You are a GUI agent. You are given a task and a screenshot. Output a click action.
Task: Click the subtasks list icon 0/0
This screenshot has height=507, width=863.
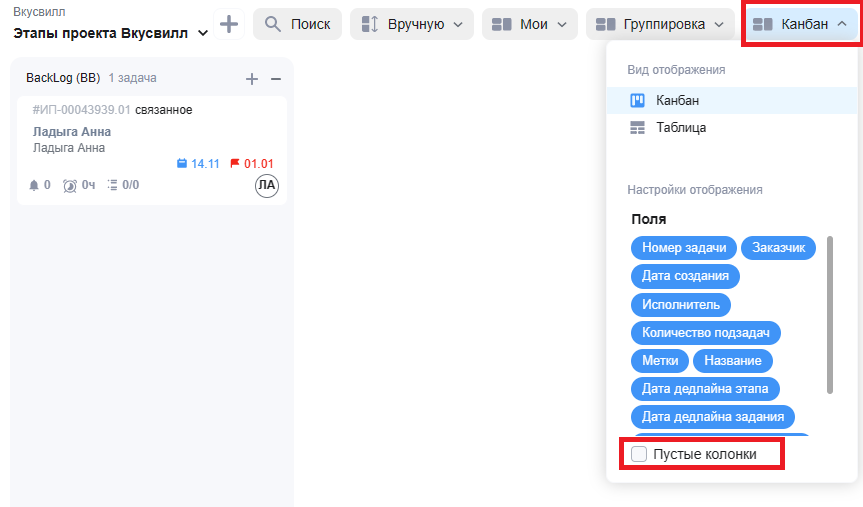pyautogui.click(x=112, y=185)
